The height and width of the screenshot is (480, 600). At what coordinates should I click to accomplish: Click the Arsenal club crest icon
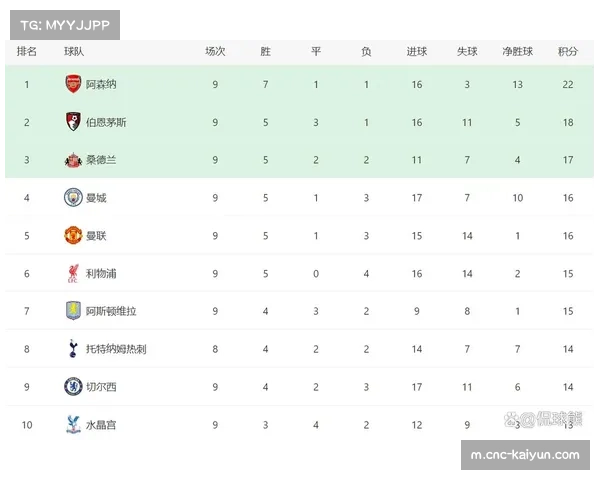coord(73,84)
